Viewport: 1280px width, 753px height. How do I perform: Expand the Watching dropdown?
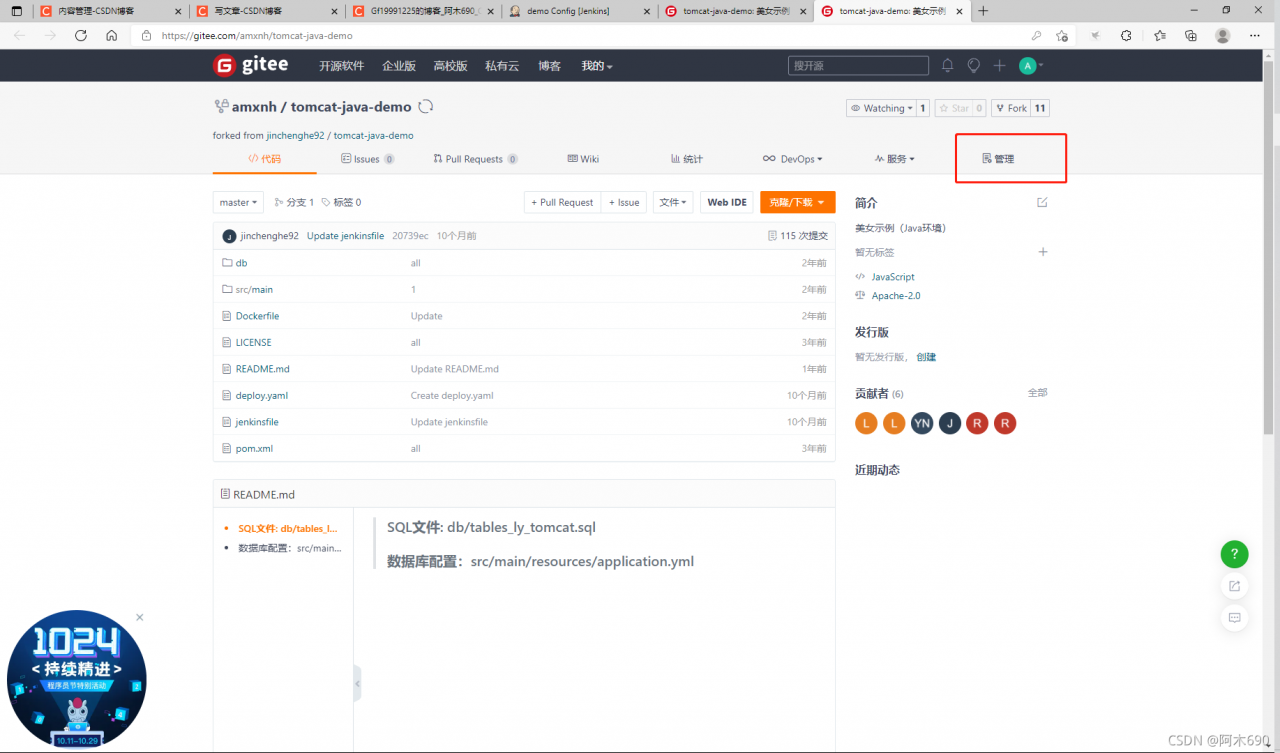coord(881,108)
